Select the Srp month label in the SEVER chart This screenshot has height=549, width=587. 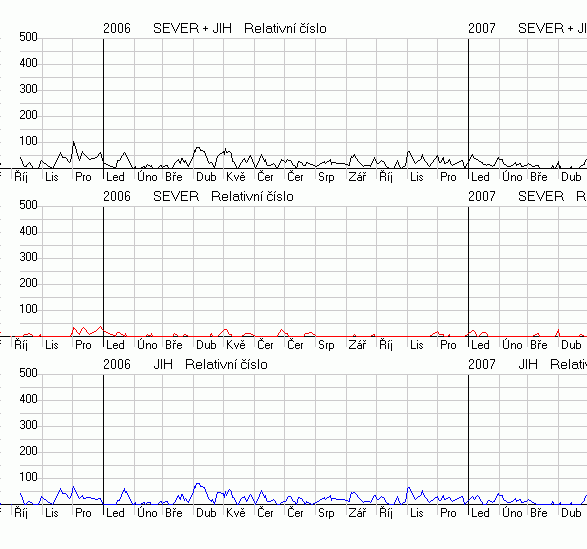(x=326, y=345)
